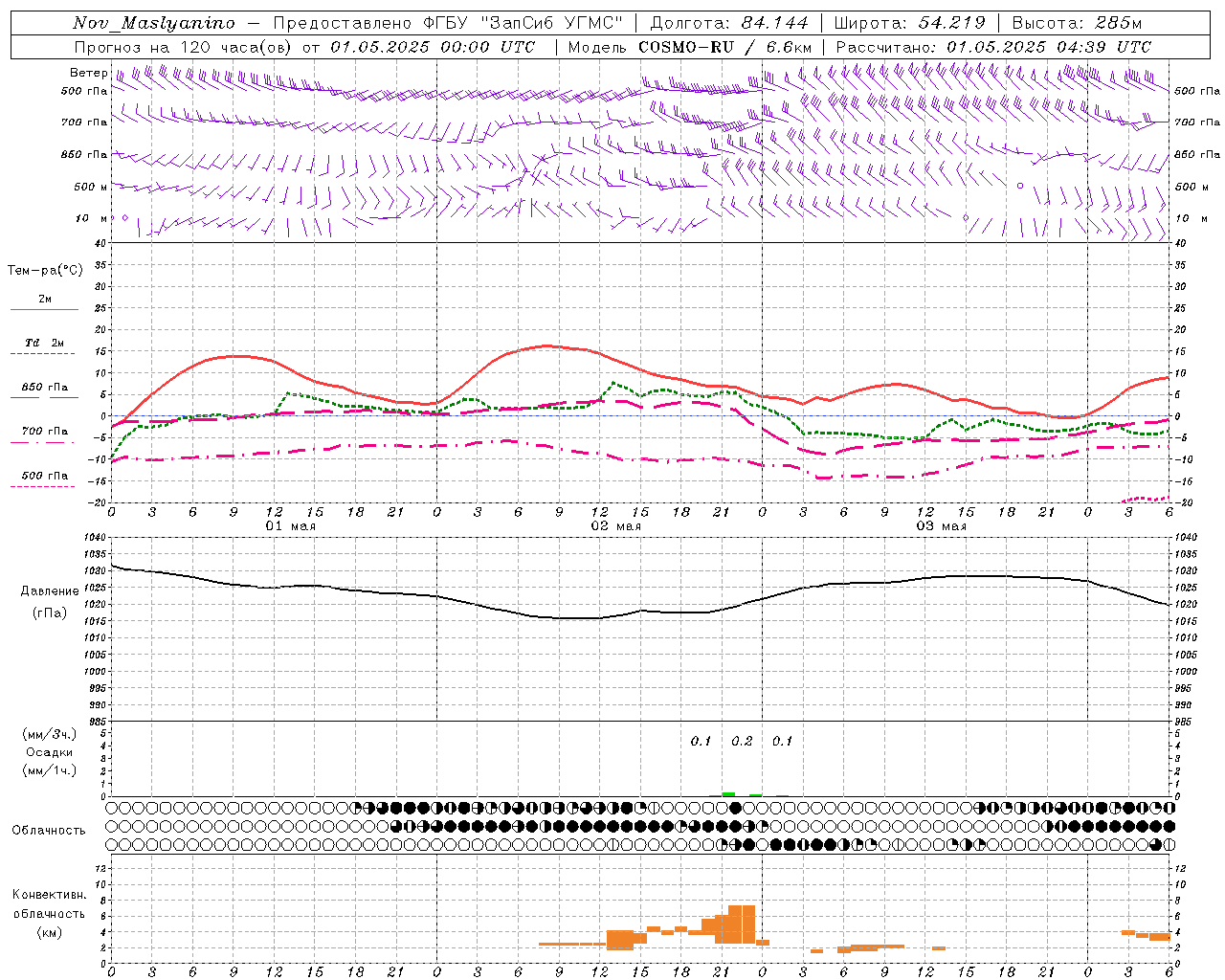The height and width of the screenshot is (980, 1225).
Task: Click the Рассчитано: 01.05.2025 04:39 UTC text
Action: tap(993, 47)
